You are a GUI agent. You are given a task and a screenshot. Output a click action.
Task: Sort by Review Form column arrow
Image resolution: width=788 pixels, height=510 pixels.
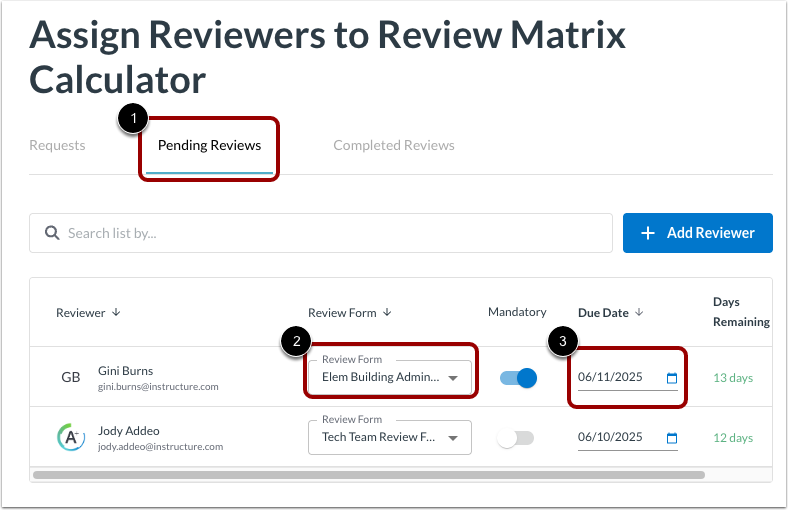coord(387,313)
